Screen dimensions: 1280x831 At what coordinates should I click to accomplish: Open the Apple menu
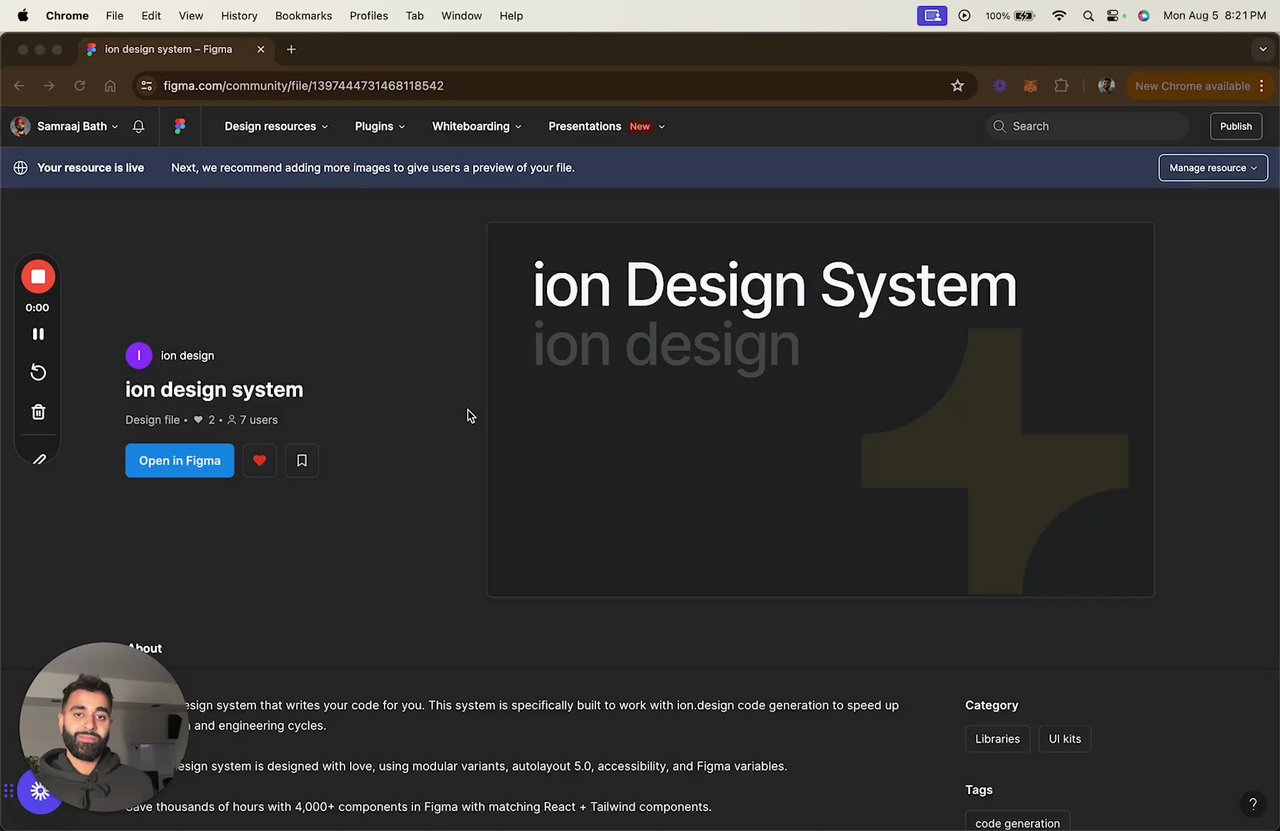click(22, 16)
